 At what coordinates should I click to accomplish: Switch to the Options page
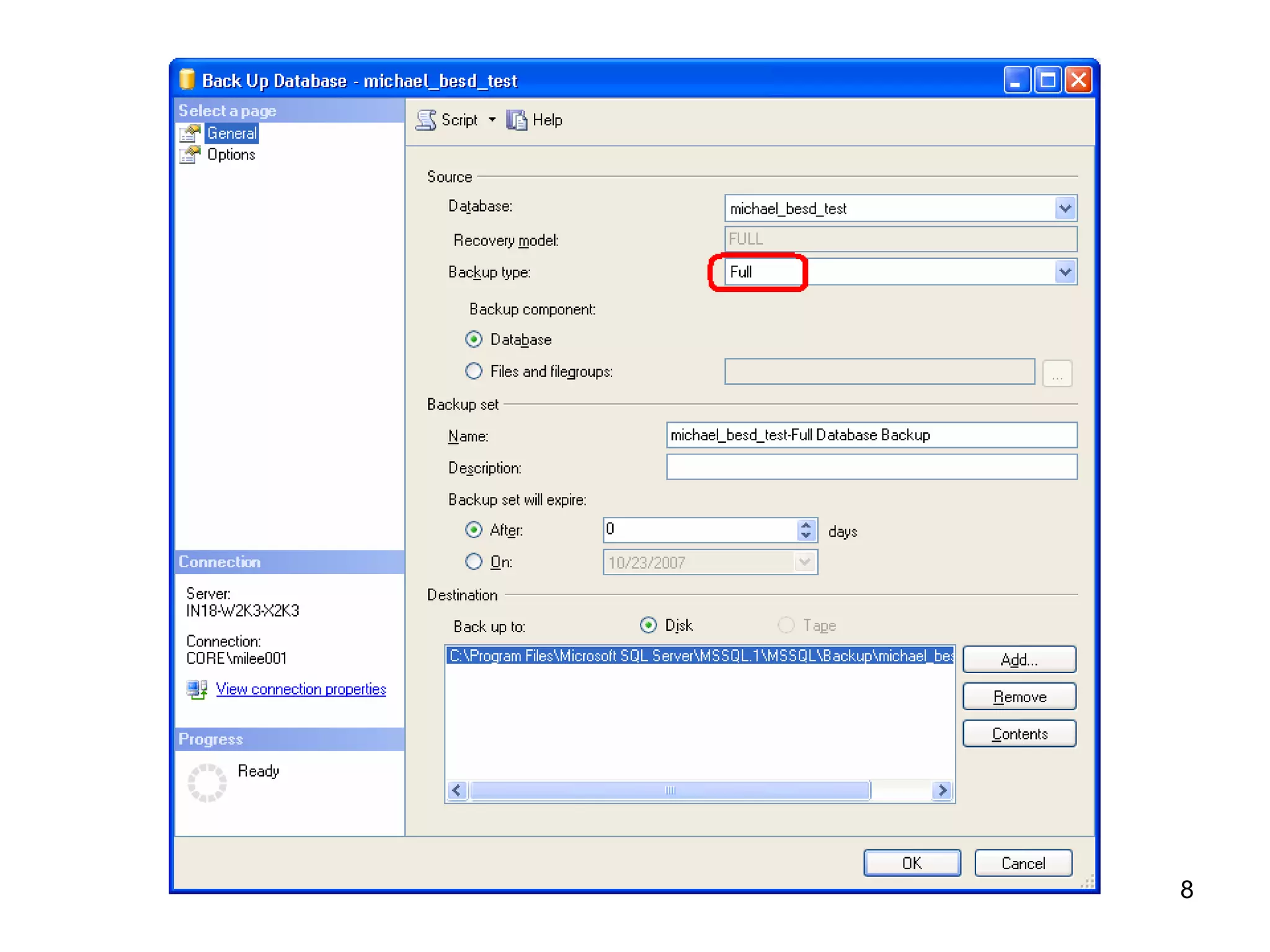click(x=231, y=154)
